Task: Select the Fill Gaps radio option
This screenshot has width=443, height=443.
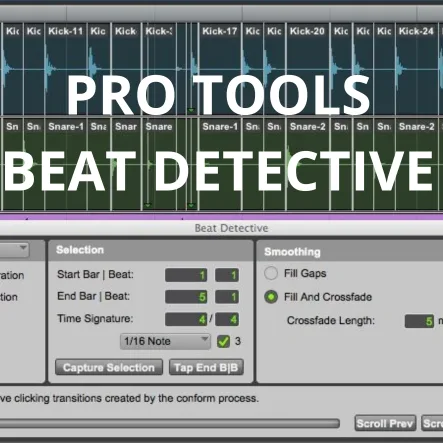Action: pyautogui.click(x=271, y=273)
